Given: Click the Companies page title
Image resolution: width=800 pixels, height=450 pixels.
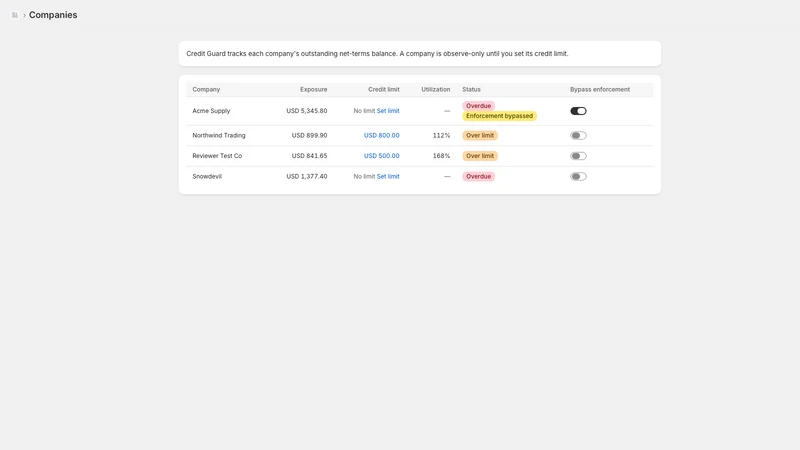Looking at the screenshot, I should coord(53,15).
